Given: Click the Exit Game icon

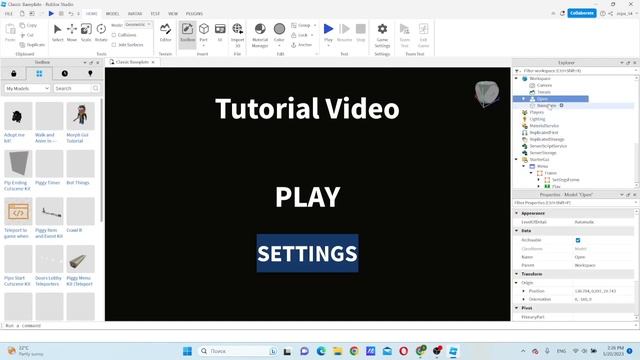Looking at the screenshot, I should tap(423, 35).
